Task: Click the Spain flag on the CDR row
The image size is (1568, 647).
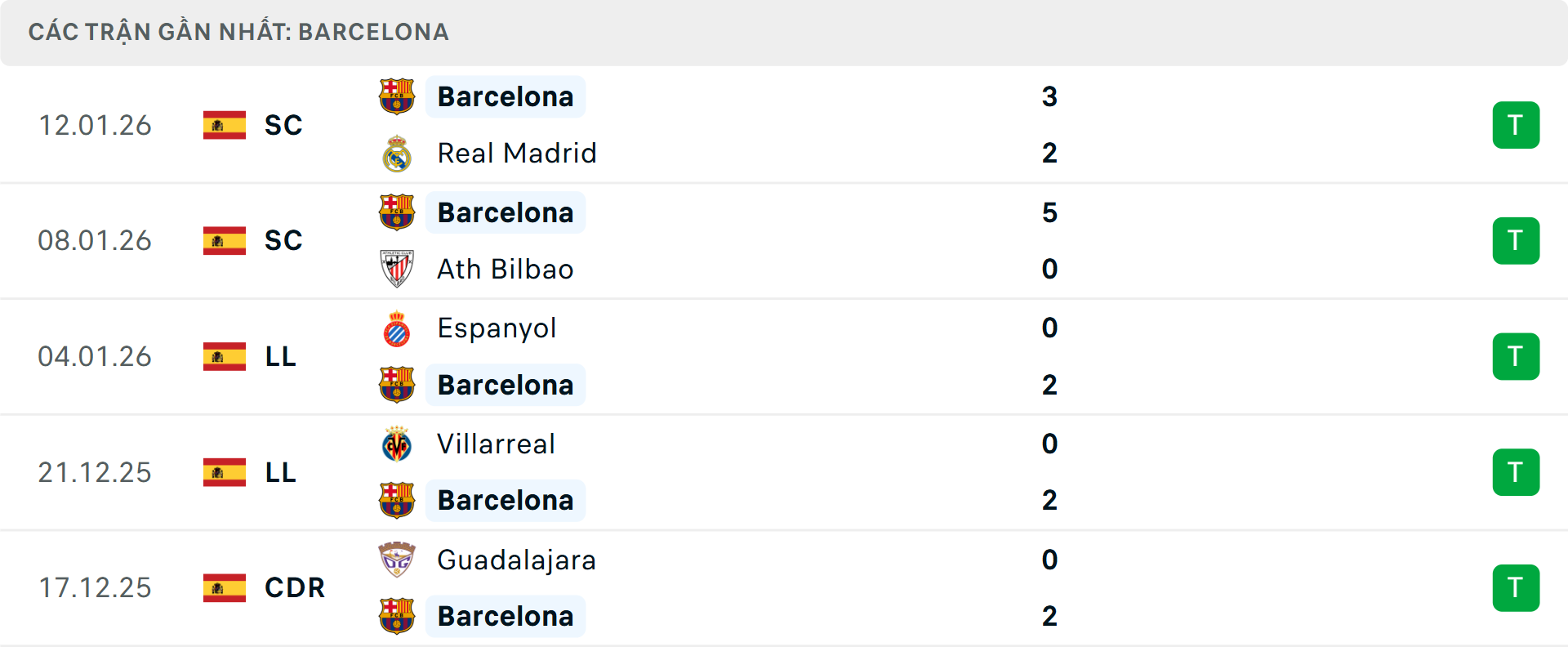Action: [223, 587]
